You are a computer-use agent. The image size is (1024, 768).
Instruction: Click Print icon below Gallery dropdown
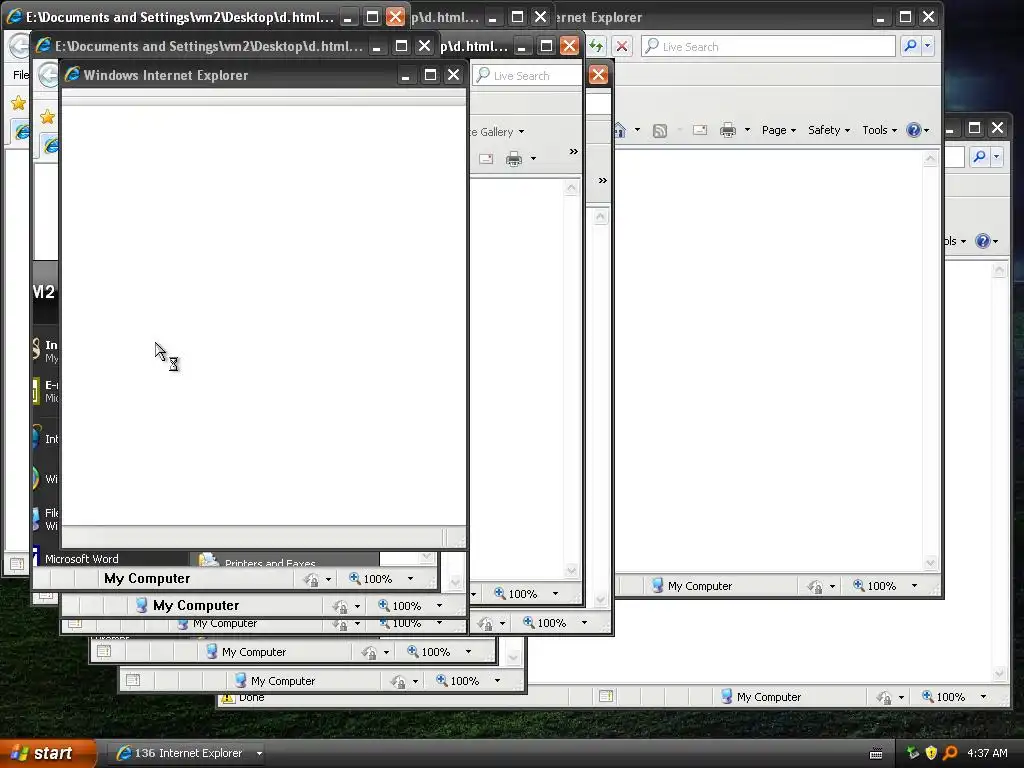click(x=514, y=159)
